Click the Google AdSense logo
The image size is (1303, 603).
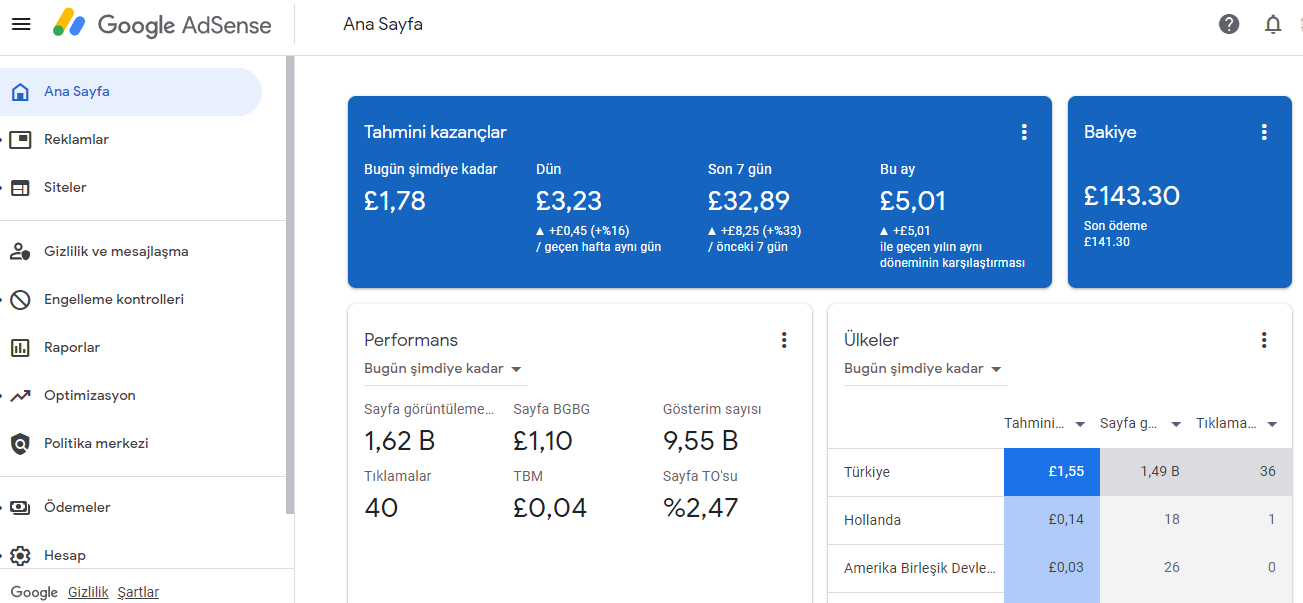[162, 24]
